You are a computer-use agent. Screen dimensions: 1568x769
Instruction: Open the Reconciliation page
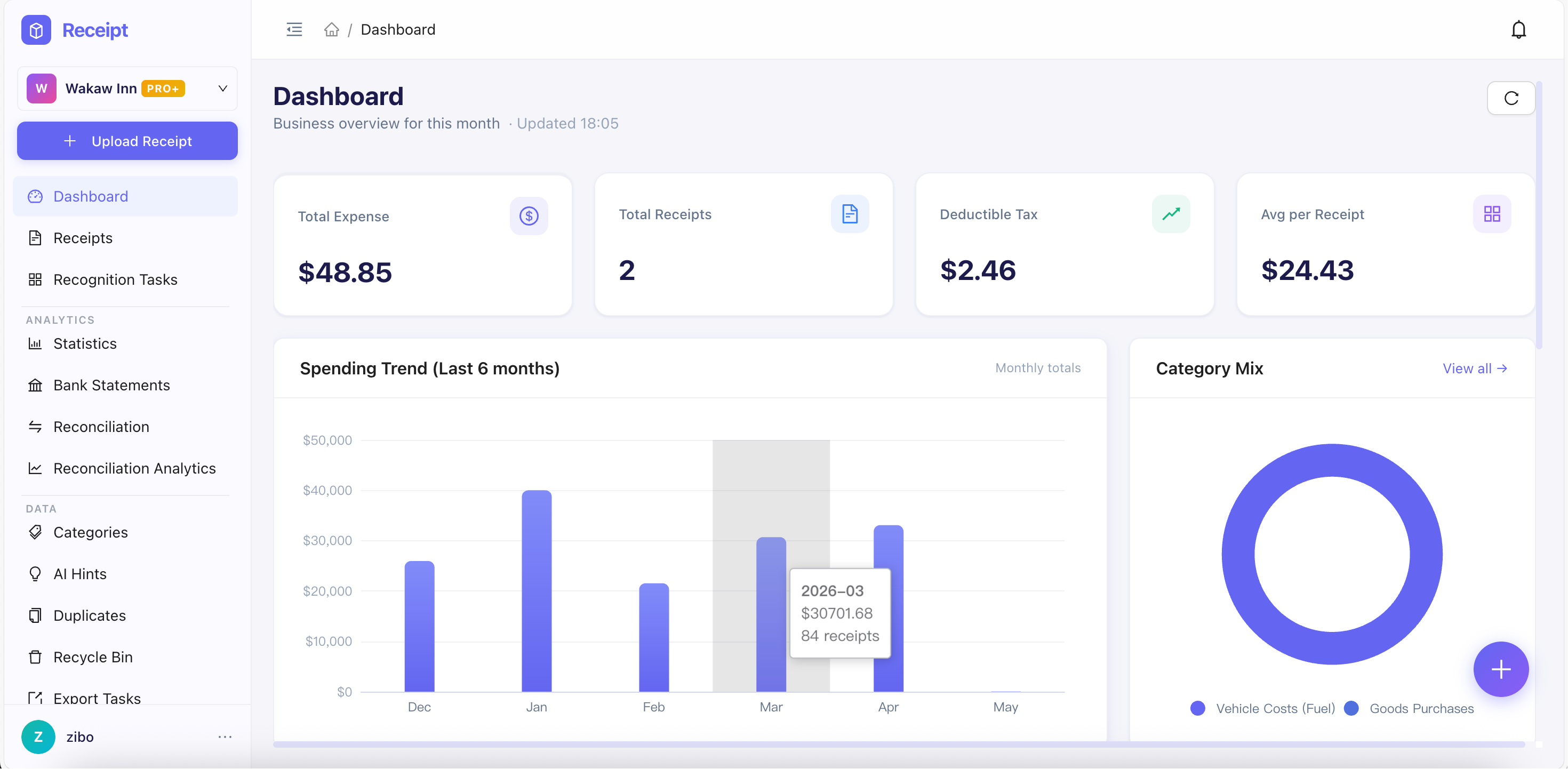coord(125,427)
